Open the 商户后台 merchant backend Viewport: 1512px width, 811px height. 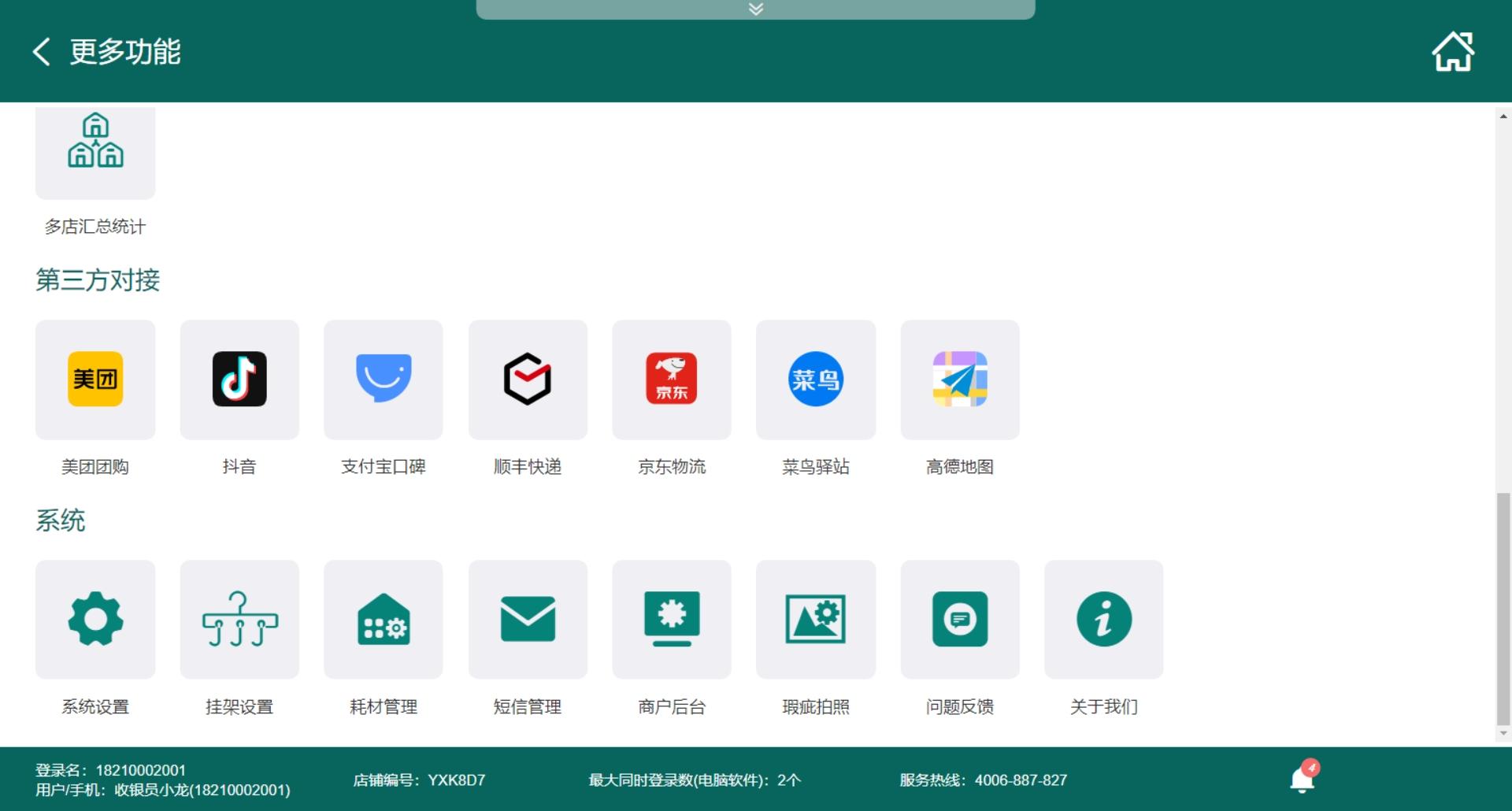[x=672, y=620]
